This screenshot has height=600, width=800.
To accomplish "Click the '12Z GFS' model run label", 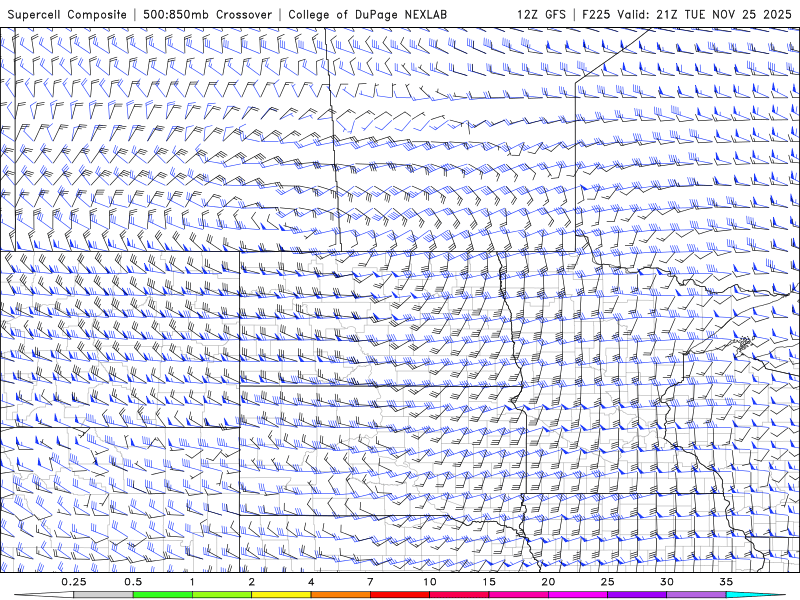I will pos(541,14).
